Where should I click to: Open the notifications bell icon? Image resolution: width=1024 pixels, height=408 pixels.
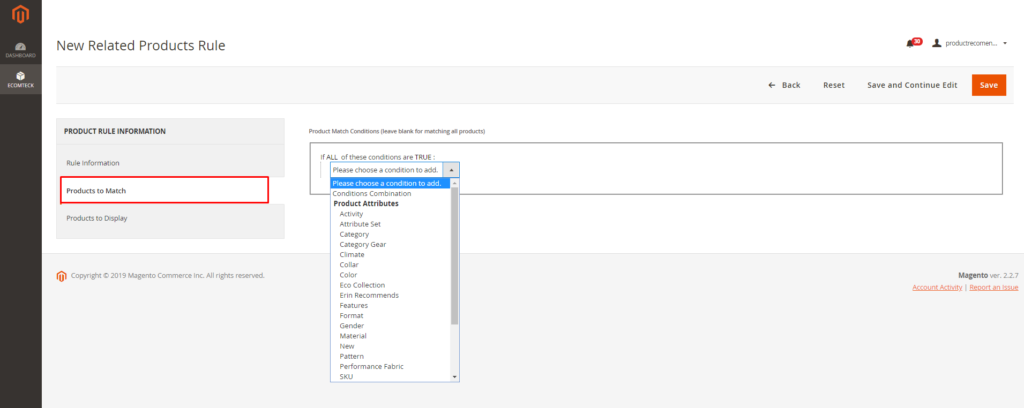(x=910, y=43)
